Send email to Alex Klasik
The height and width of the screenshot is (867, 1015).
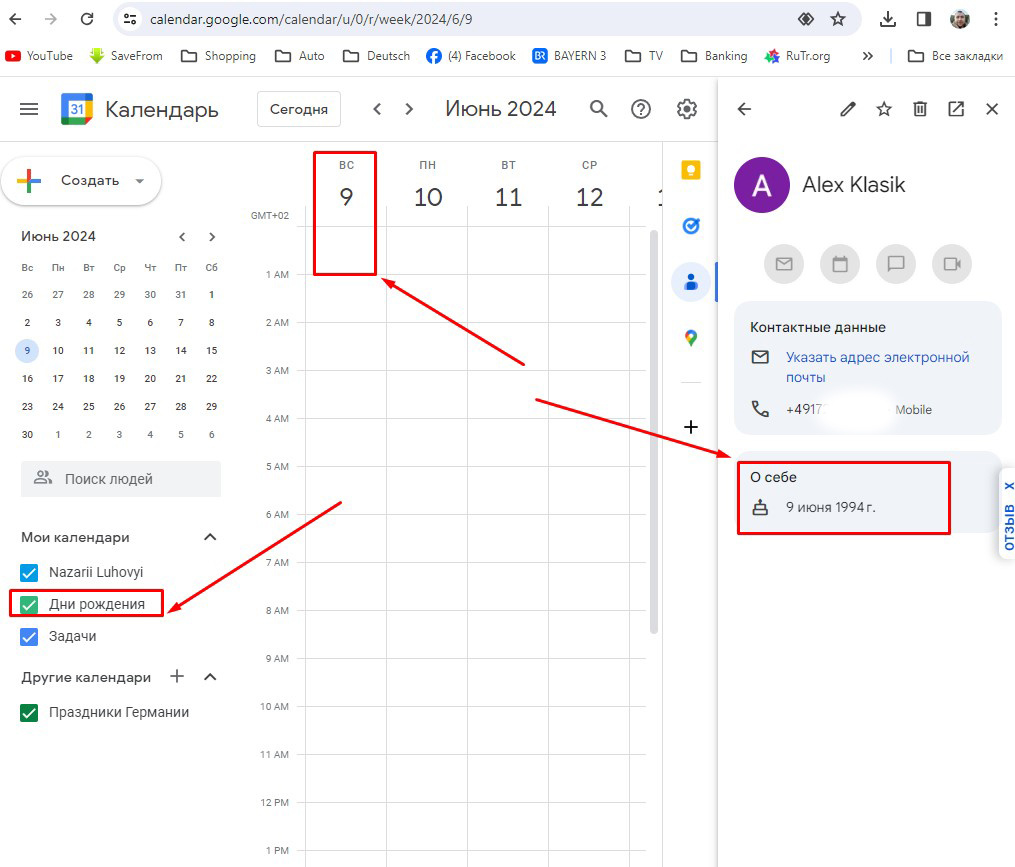pos(784,264)
